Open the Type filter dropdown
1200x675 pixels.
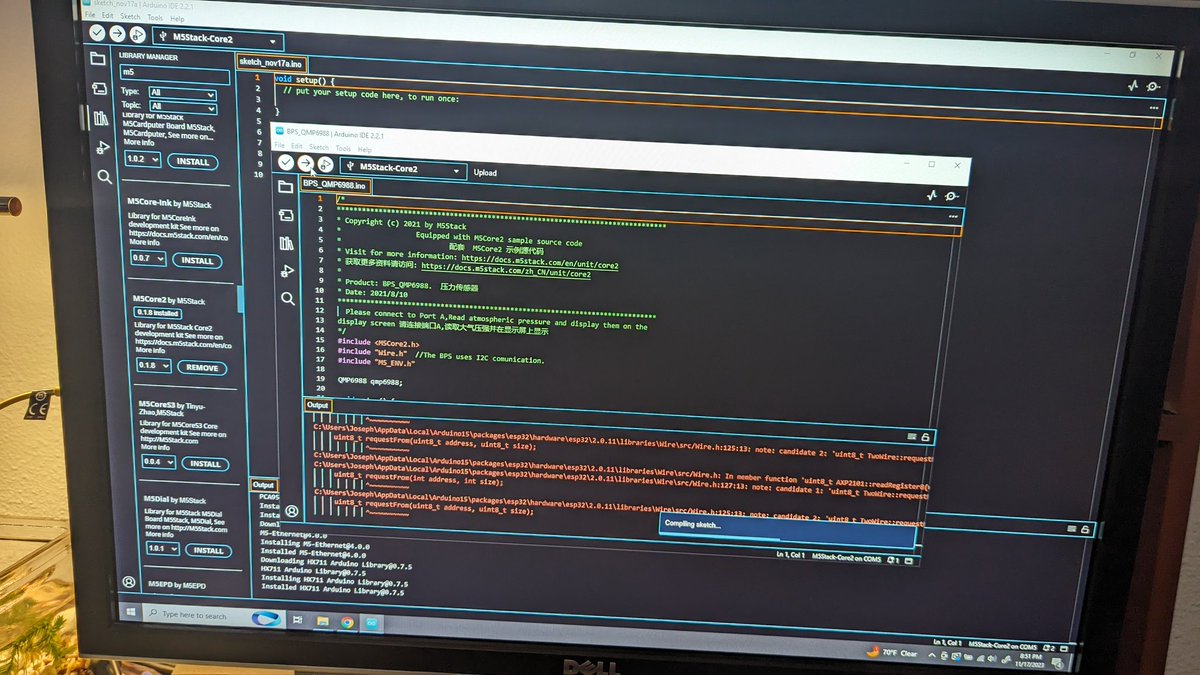(x=183, y=93)
